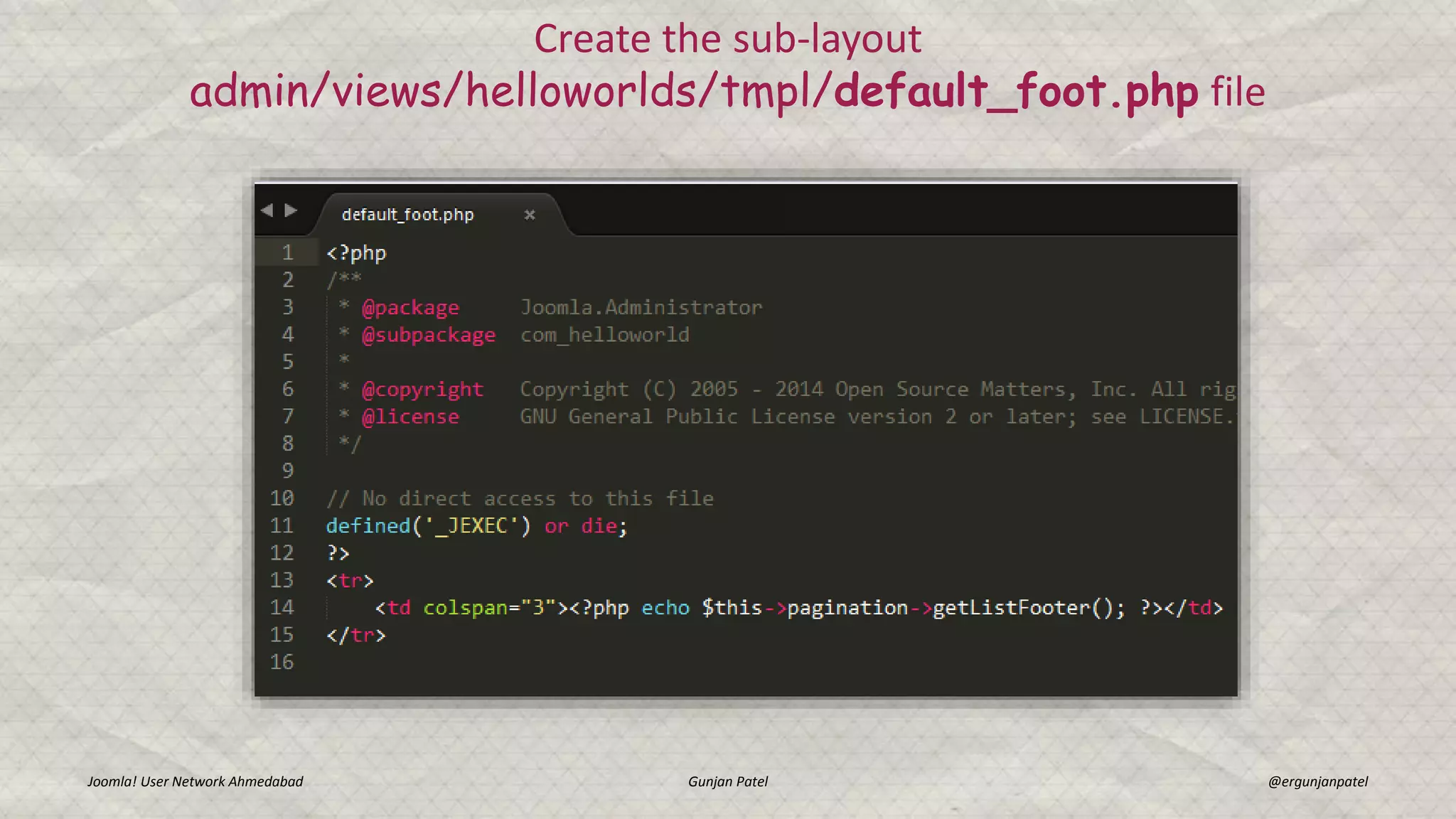Click the @subpackage docblock tag
Viewport: 1456px width, 819px height.
(x=428, y=335)
